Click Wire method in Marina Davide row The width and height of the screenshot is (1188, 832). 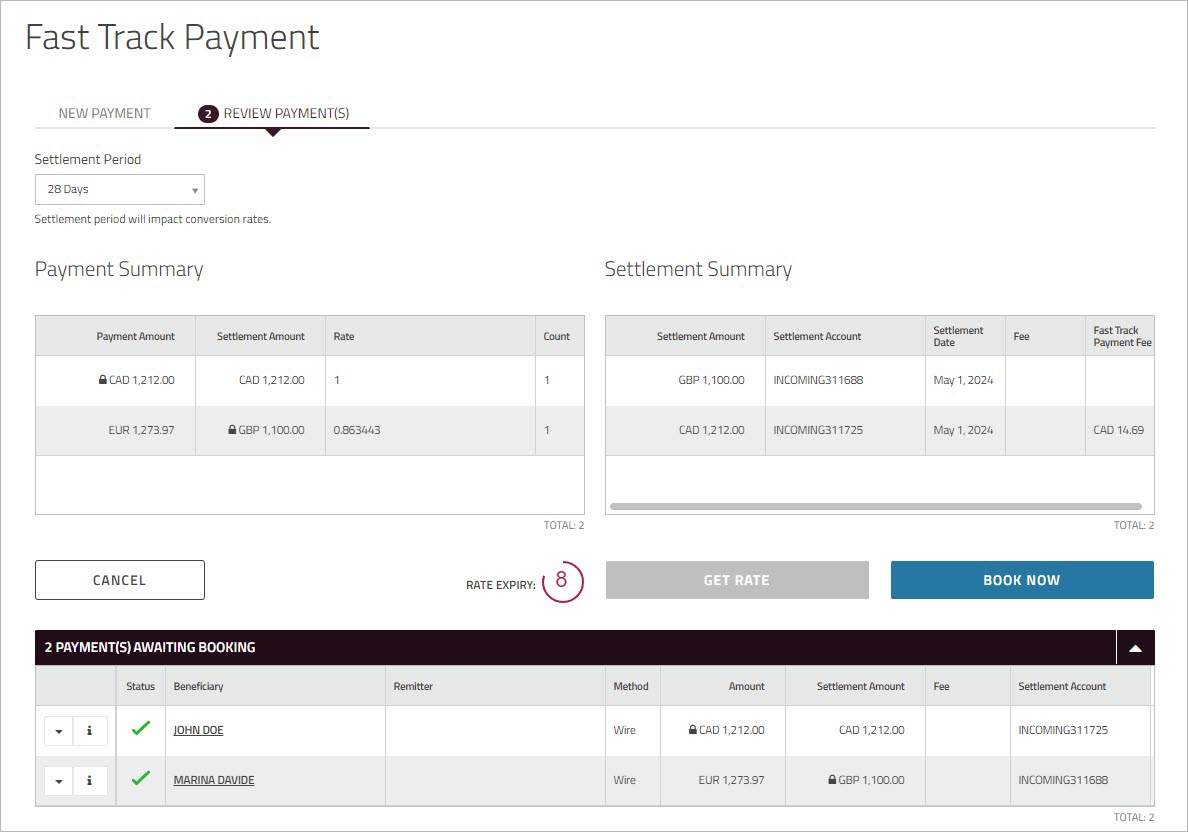pyautogui.click(x=624, y=780)
